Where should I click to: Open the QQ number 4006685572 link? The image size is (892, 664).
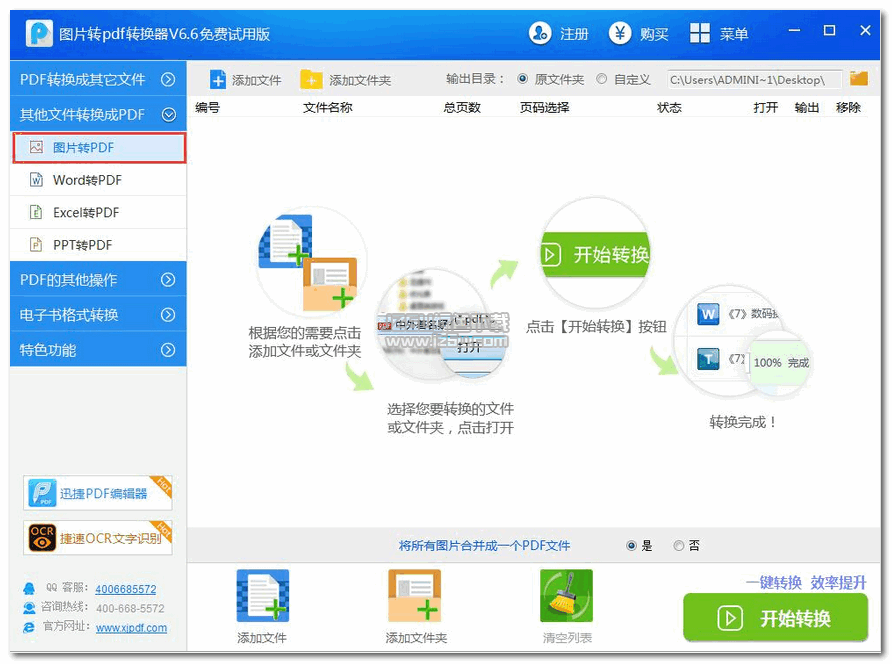click(126, 589)
